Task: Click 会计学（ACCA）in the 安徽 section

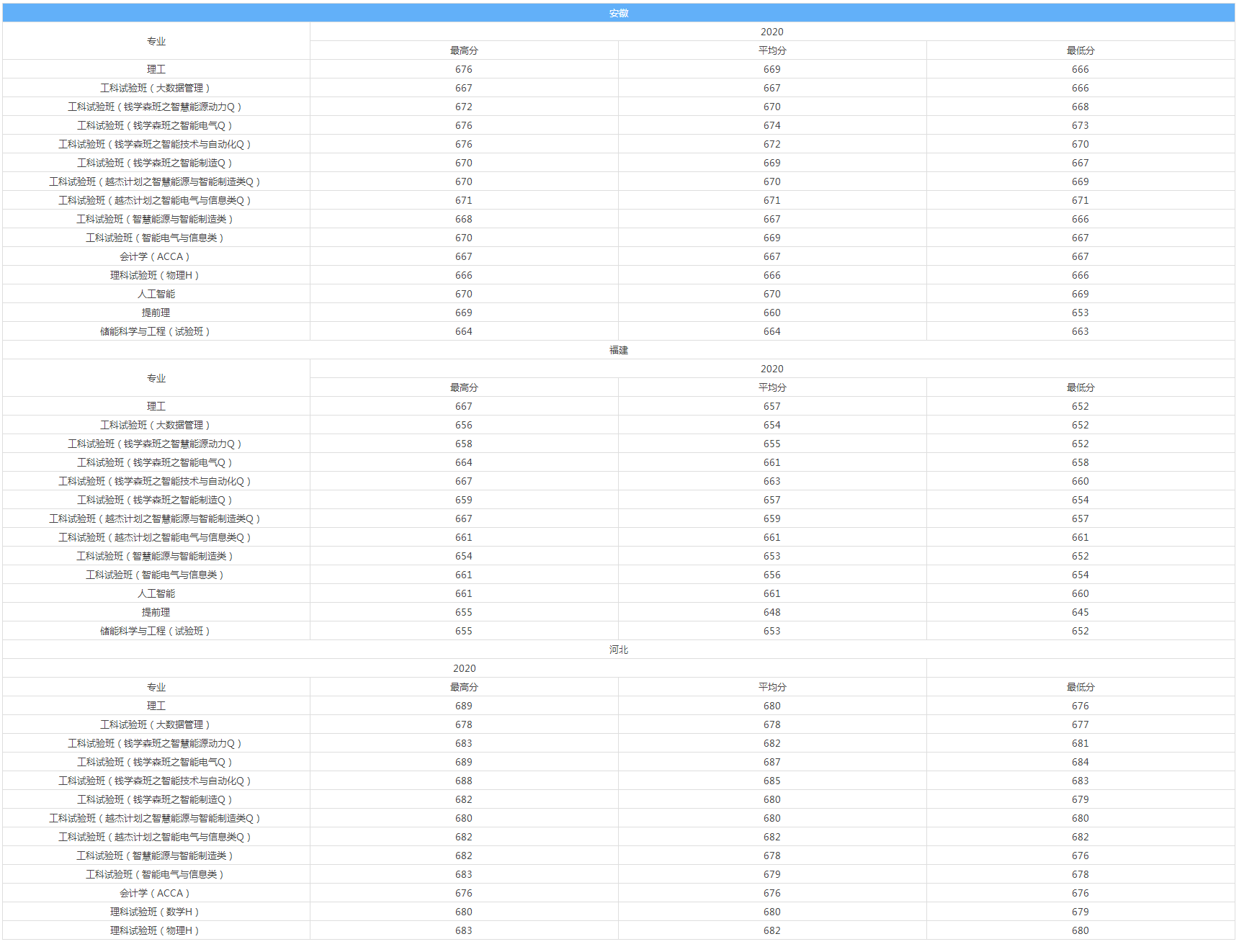Action: pyautogui.click(x=155, y=256)
